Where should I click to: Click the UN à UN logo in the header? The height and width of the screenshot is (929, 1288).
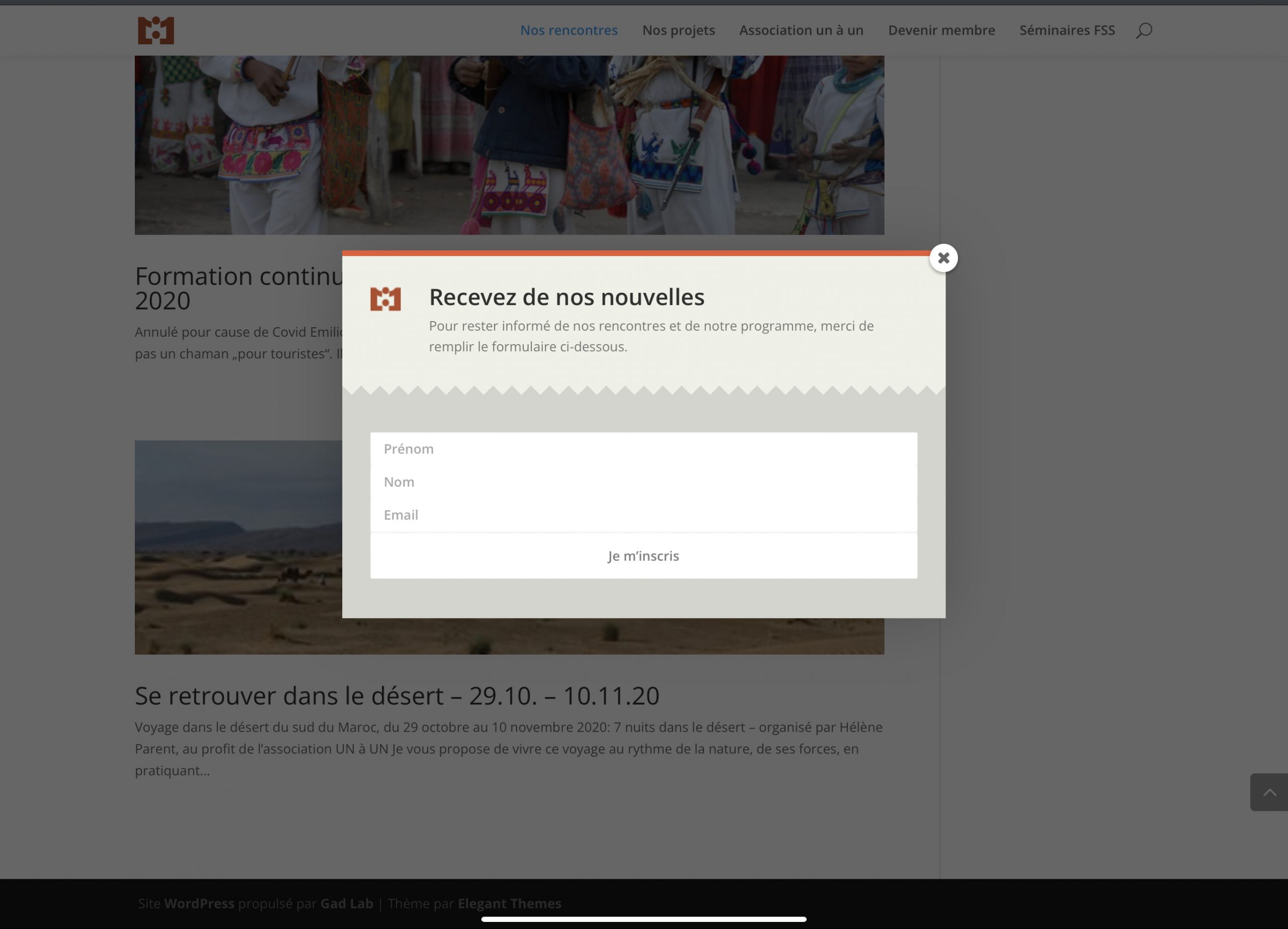click(155, 30)
